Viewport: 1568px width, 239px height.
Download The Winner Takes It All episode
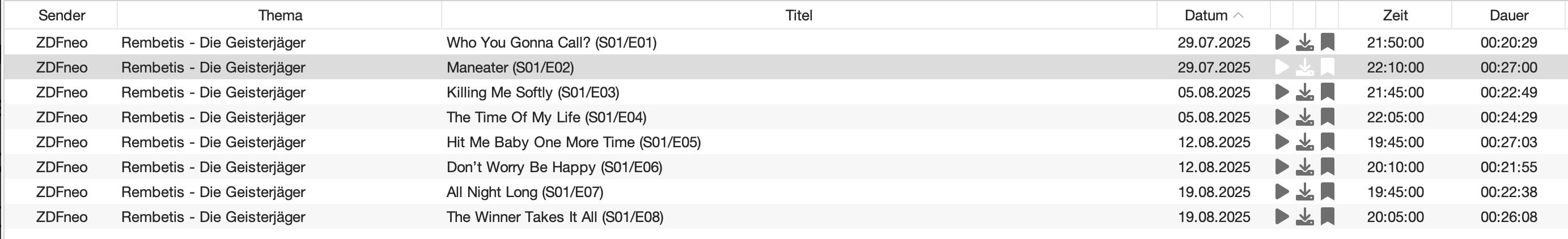[x=1304, y=217]
